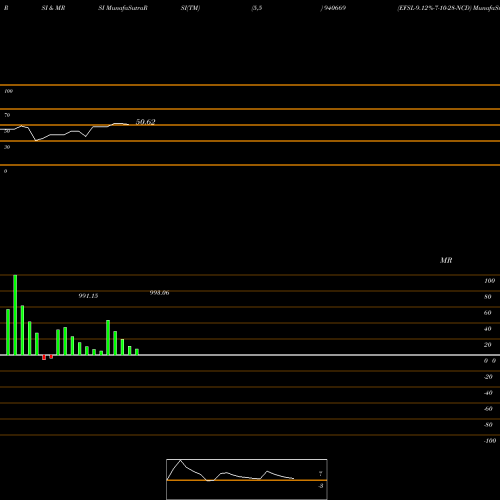Image resolution: width=500 pixels, height=500 pixels.
Task: Click the 100 label on the right MR axis
Action: [x=489, y=281]
